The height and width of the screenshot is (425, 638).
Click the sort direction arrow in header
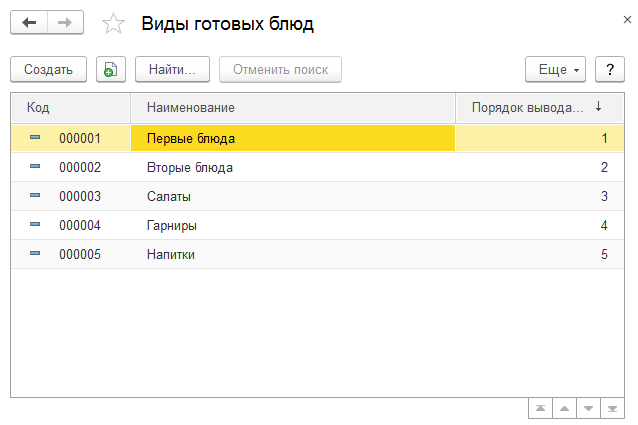598,107
